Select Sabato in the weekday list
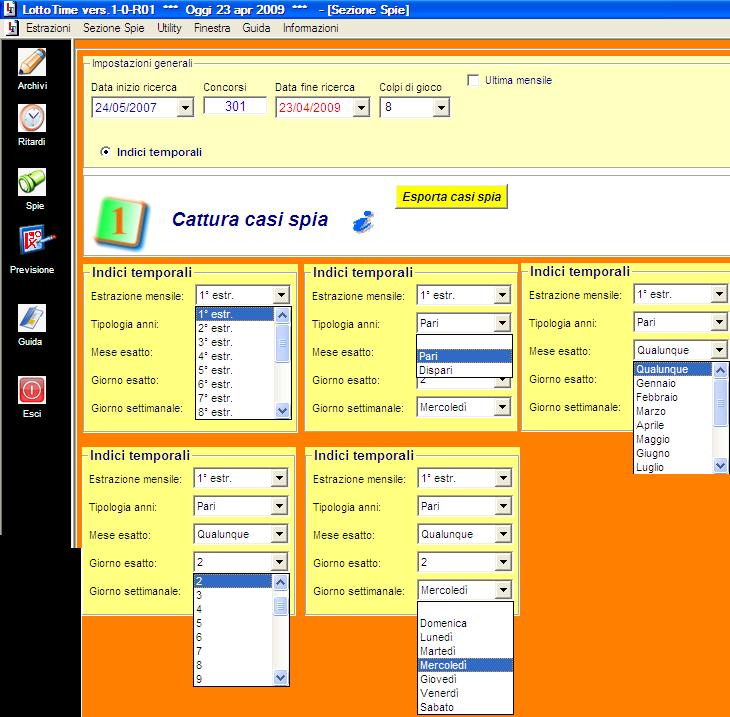 coord(465,707)
